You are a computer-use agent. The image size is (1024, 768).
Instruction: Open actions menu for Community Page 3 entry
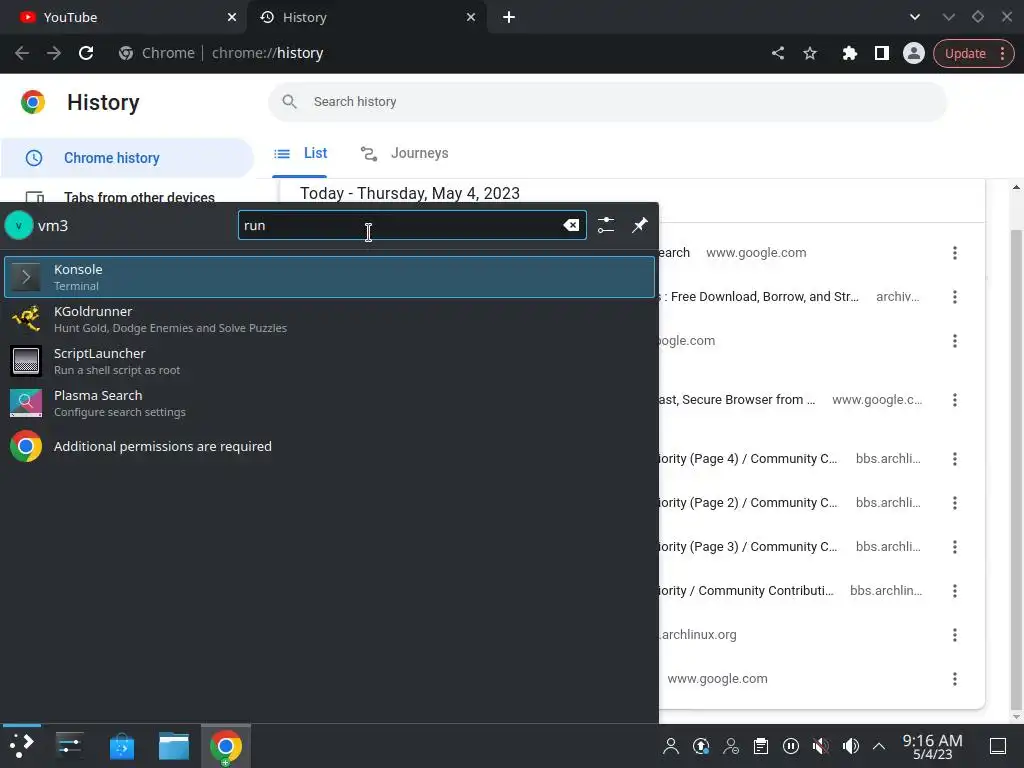955,547
